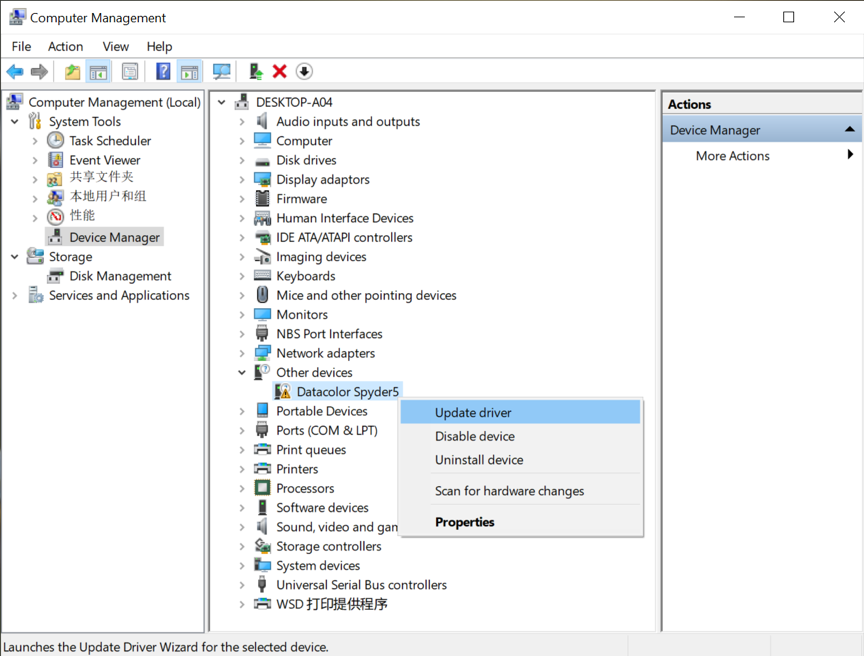Select the 本地用户和组 tree item
Viewport: 864px width, 656px height.
coord(108,196)
